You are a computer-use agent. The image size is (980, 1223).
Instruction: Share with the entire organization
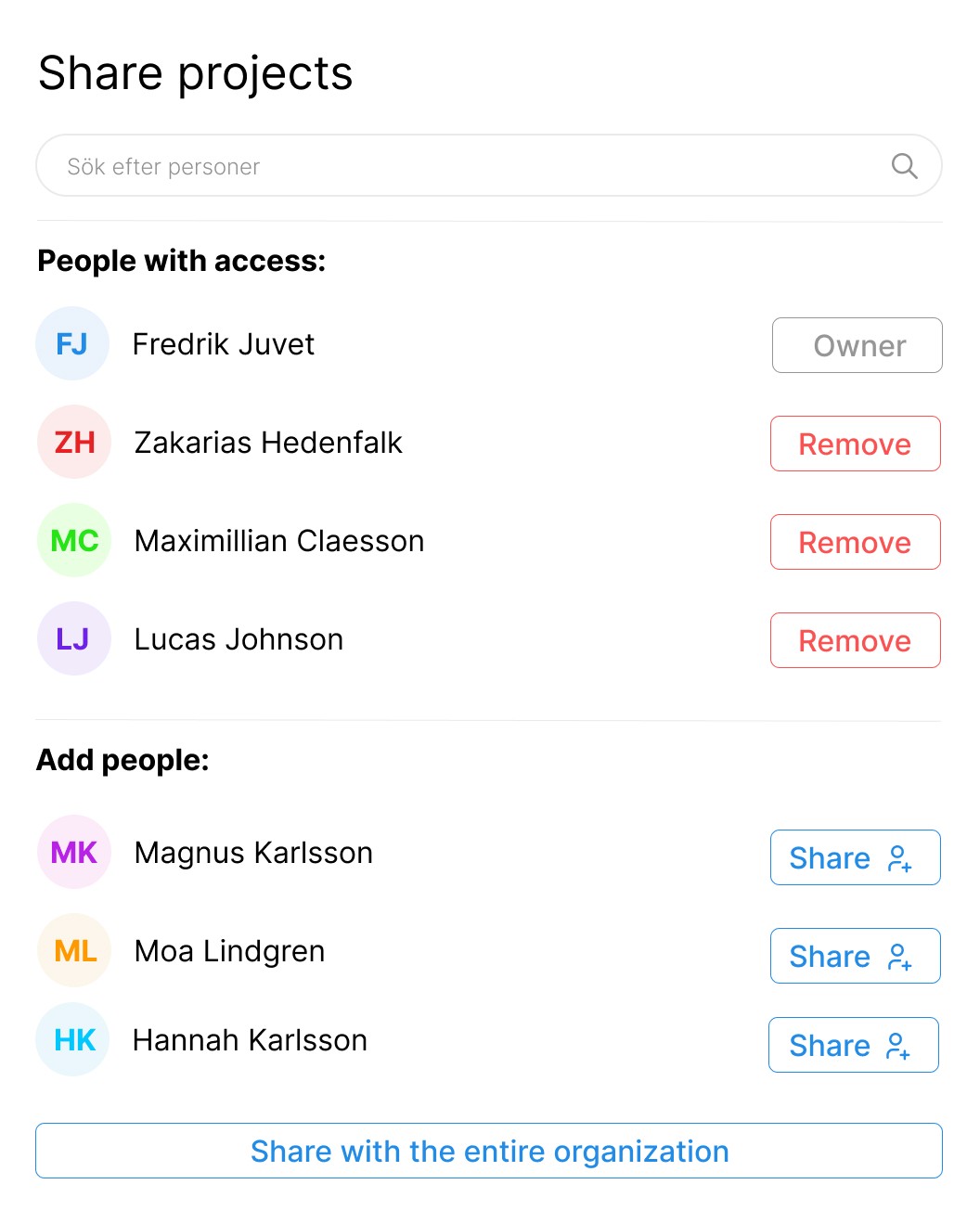coord(489,1151)
